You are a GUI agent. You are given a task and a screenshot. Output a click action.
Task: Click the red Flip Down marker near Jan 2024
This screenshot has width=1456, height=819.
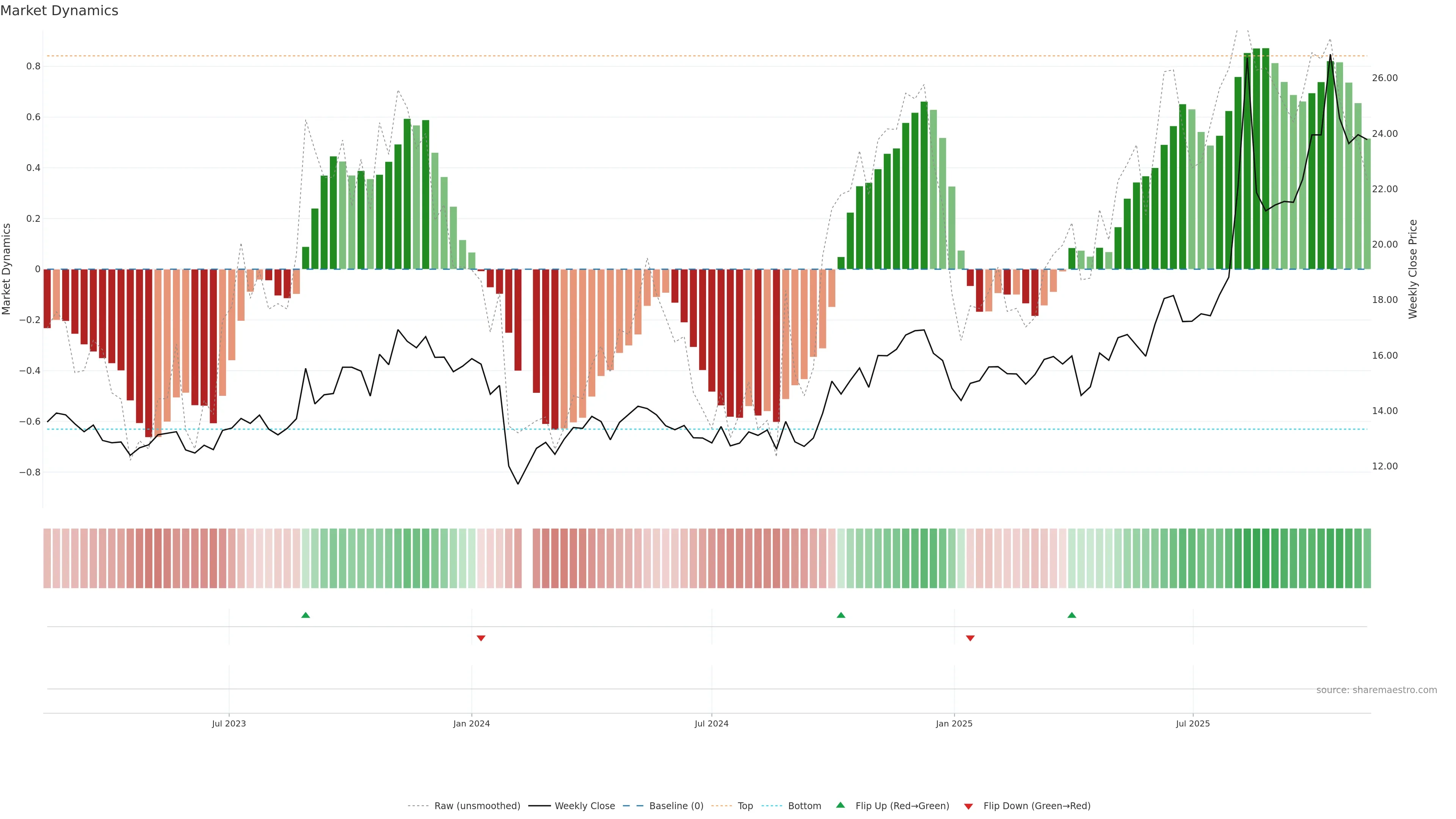tap(480, 638)
